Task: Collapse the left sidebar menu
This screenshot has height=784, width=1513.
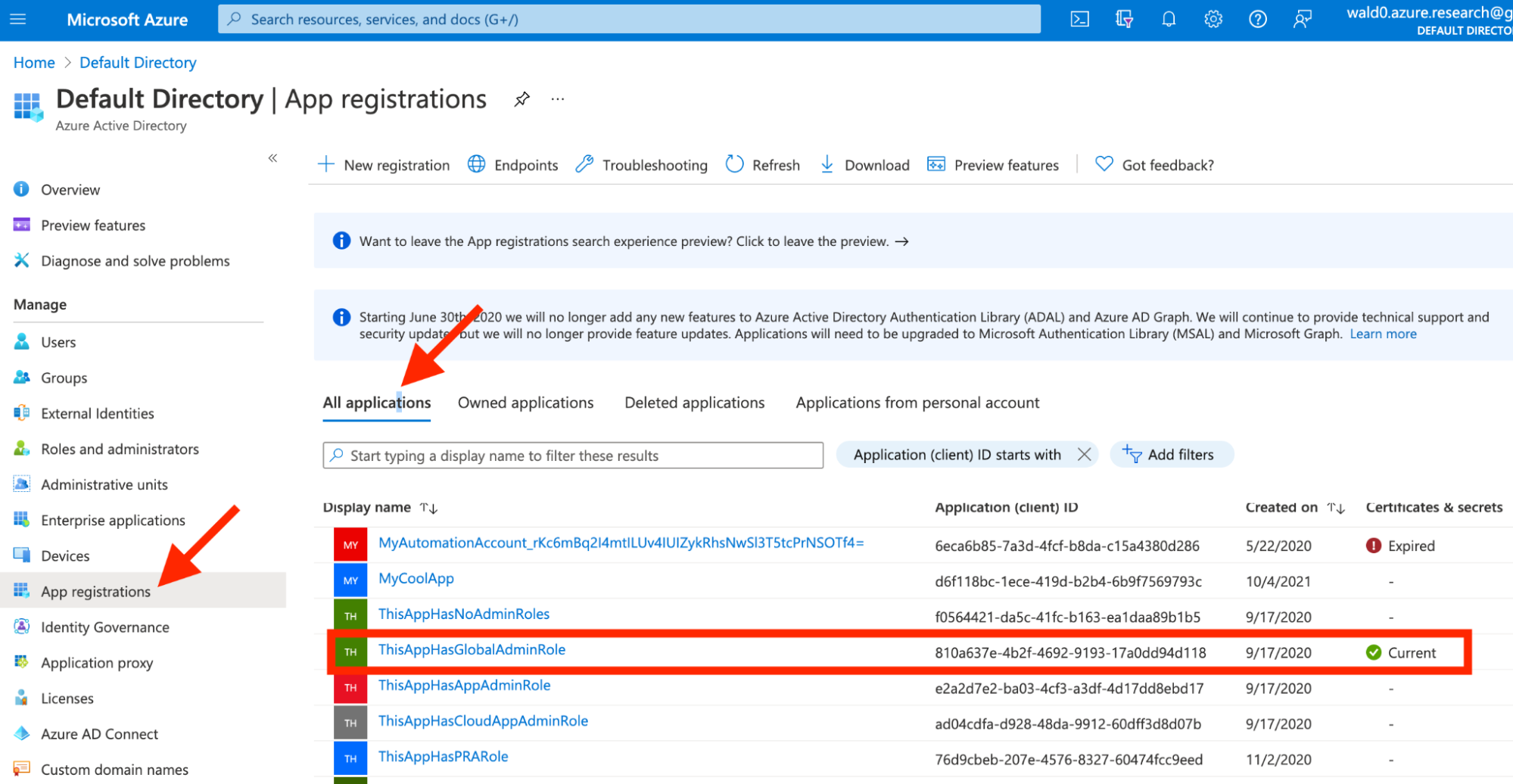Action: [x=272, y=157]
